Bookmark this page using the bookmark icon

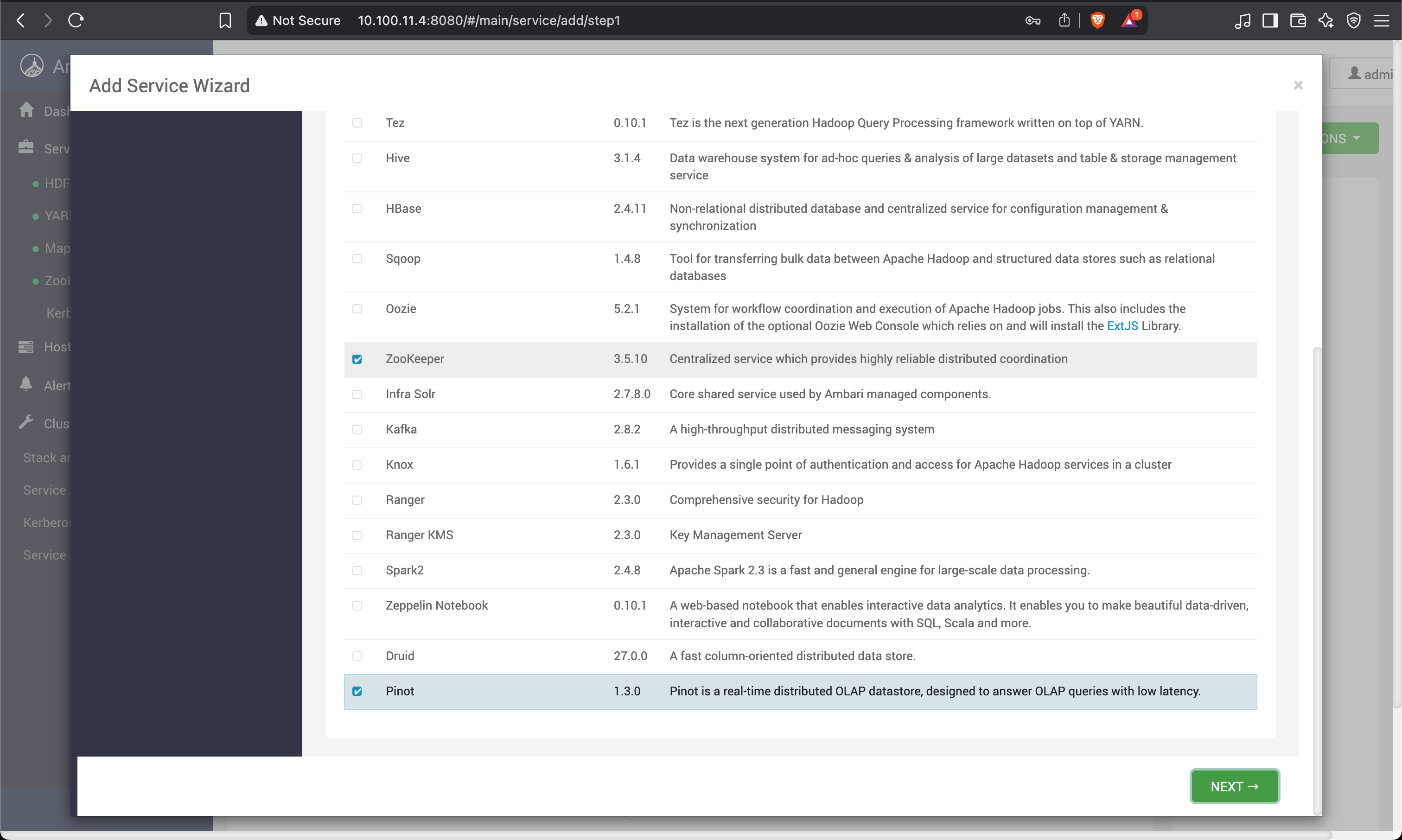225,20
